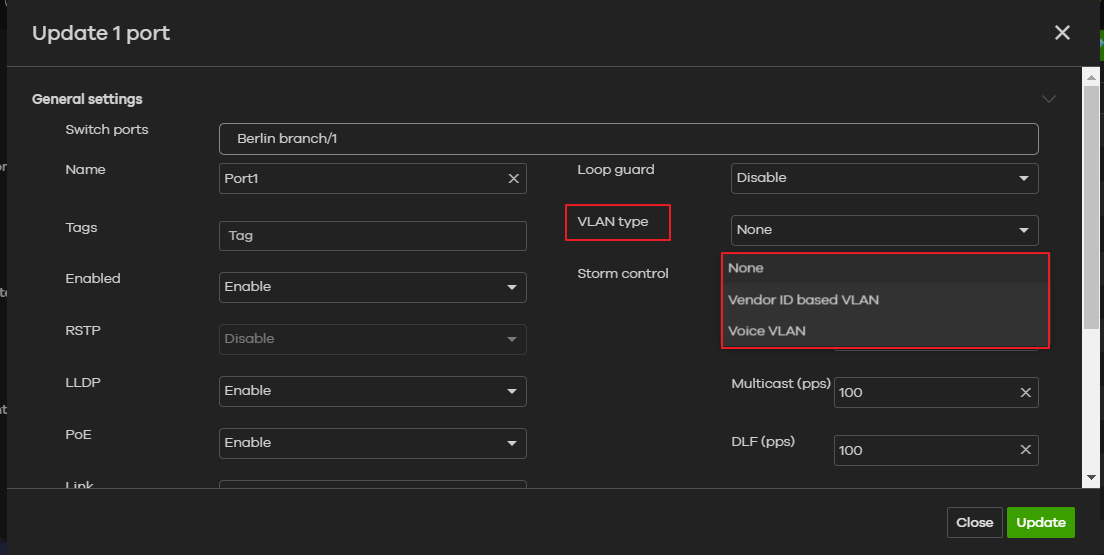Click into the Tags input field
Image resolution: width=1104 pixels, height=555 pixels.
click(x=372, y=236)
